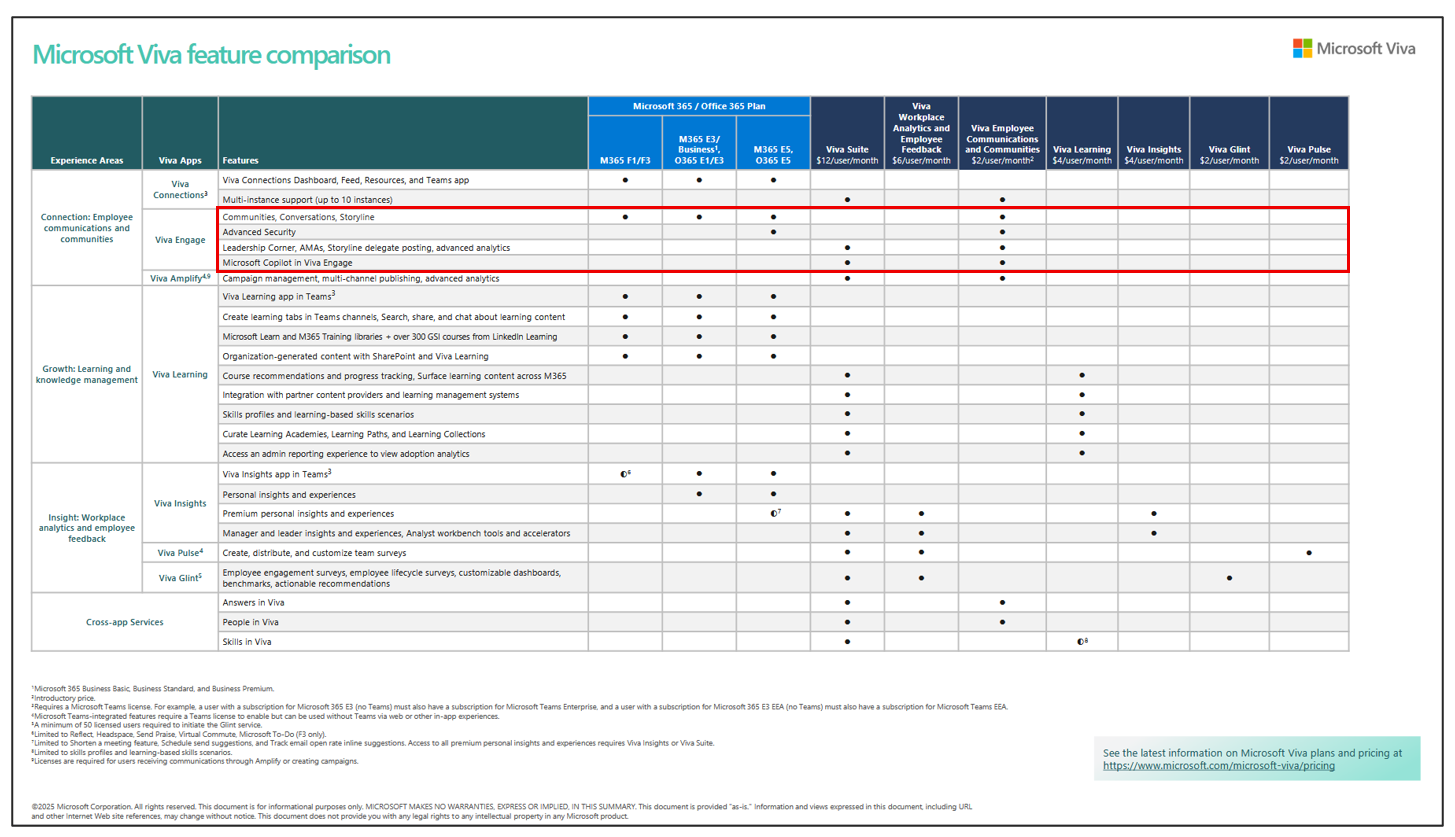The width and height of the screenshot is (1455, 837).
Task: Click the M365 E5 dot in Advanced Security row
Action: [773, 232]
